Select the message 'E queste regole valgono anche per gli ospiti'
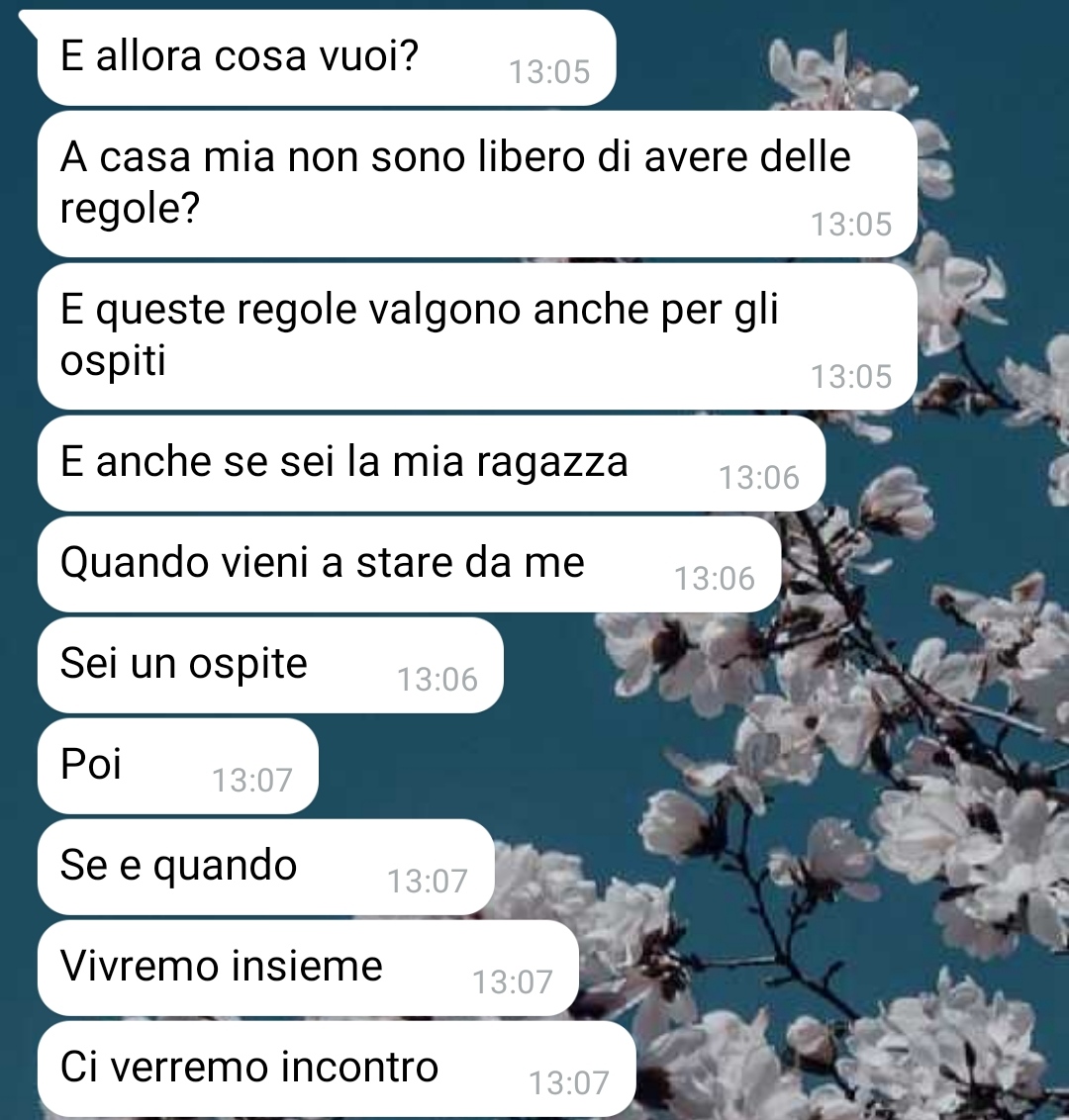This screenshot has height=1120, width=1069. coord(477,336)
